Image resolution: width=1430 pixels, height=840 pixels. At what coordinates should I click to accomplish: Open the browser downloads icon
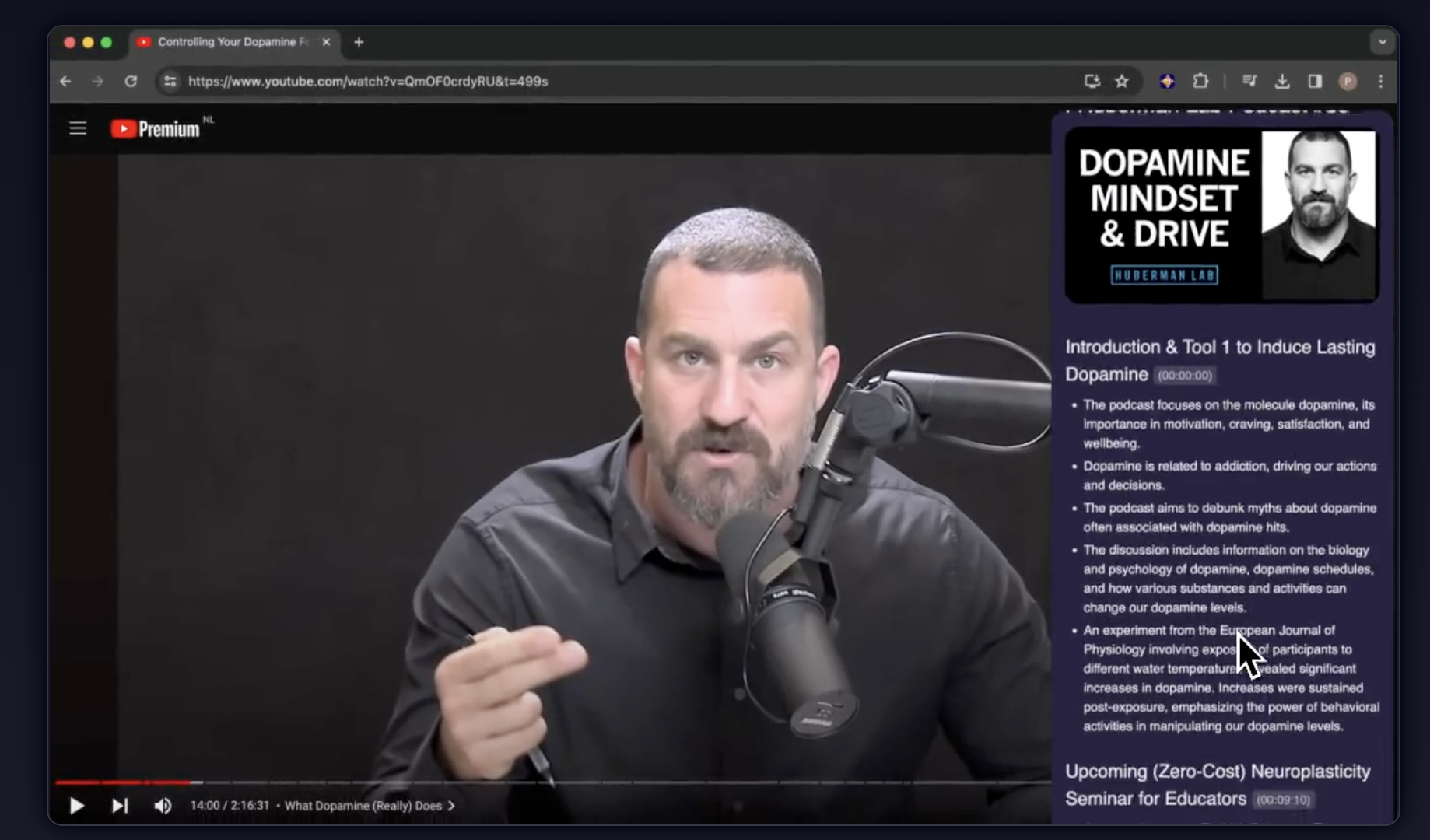click(x=1282, y=81)
